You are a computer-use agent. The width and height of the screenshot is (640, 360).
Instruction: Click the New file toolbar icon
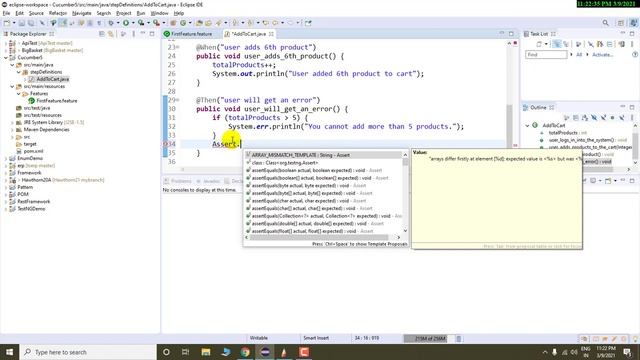pos(7,23)
